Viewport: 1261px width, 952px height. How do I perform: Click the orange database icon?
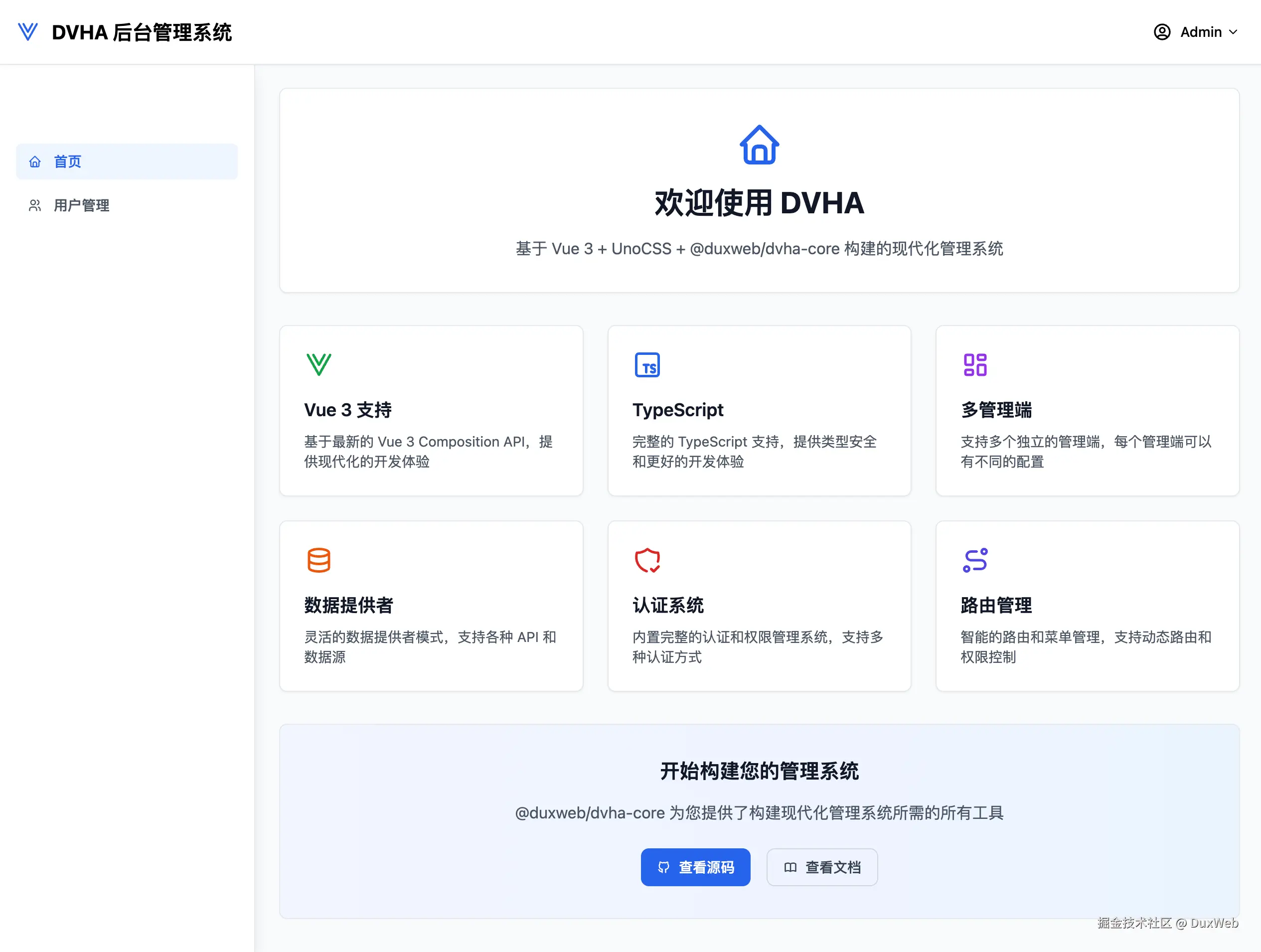[x=318, y=560]
